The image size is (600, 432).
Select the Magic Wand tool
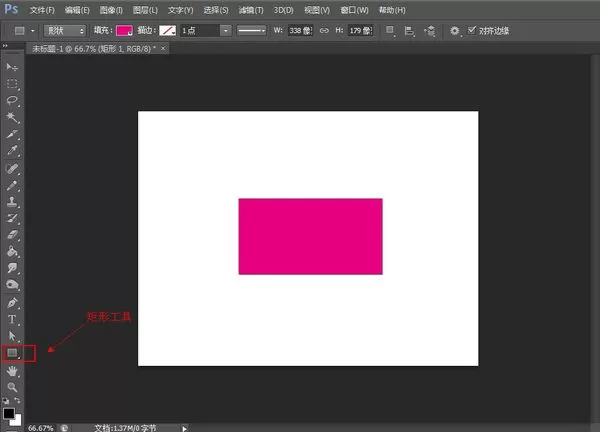pyautogui.click(x=12, y=117)
